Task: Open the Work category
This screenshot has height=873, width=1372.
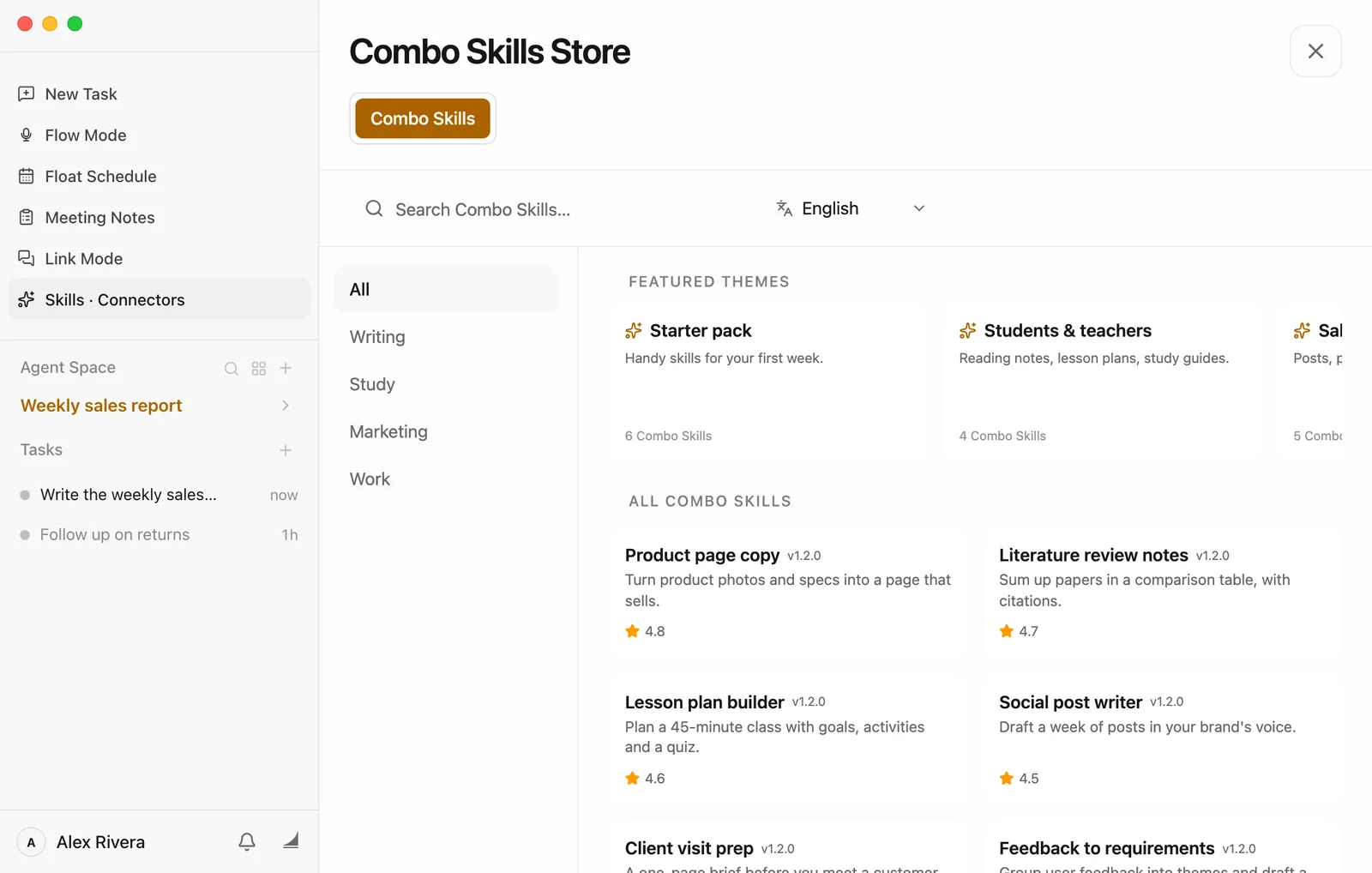Action: pos(446,479)
